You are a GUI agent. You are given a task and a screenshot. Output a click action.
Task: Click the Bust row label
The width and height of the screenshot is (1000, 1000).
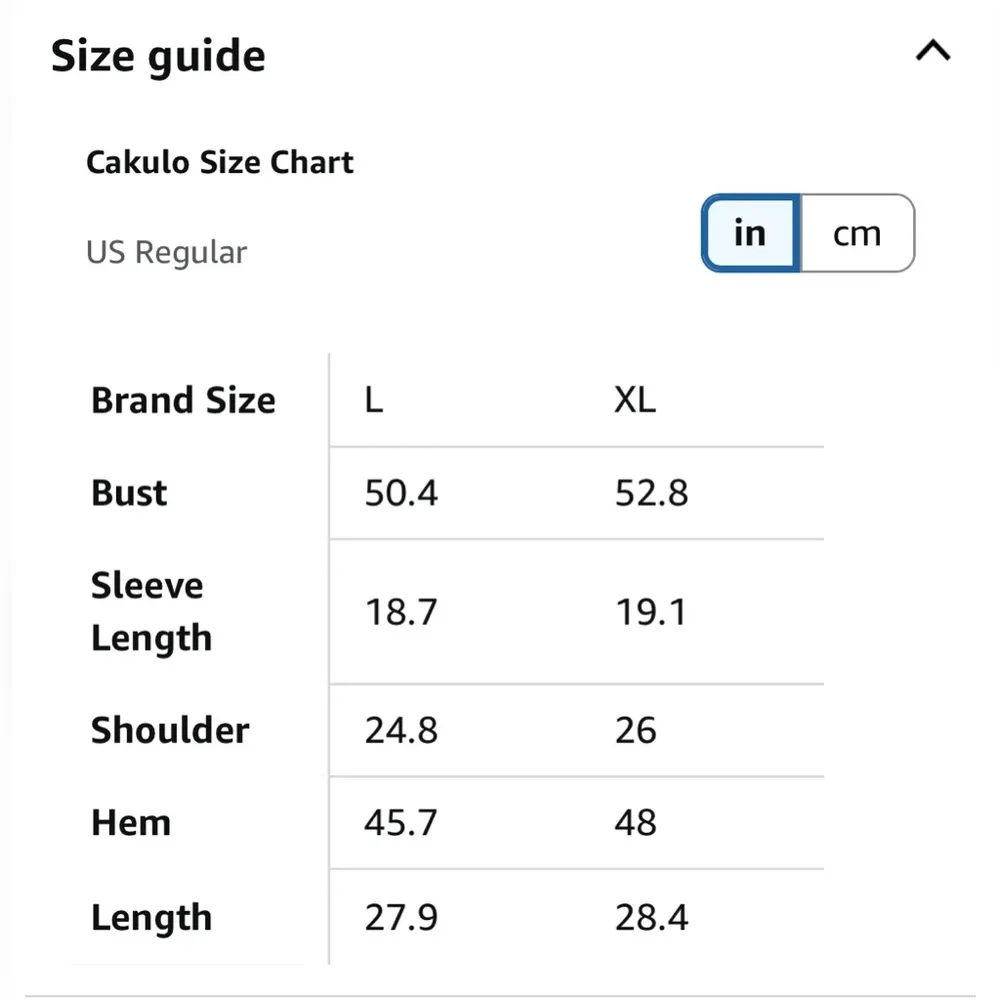[x=129, y=493]
